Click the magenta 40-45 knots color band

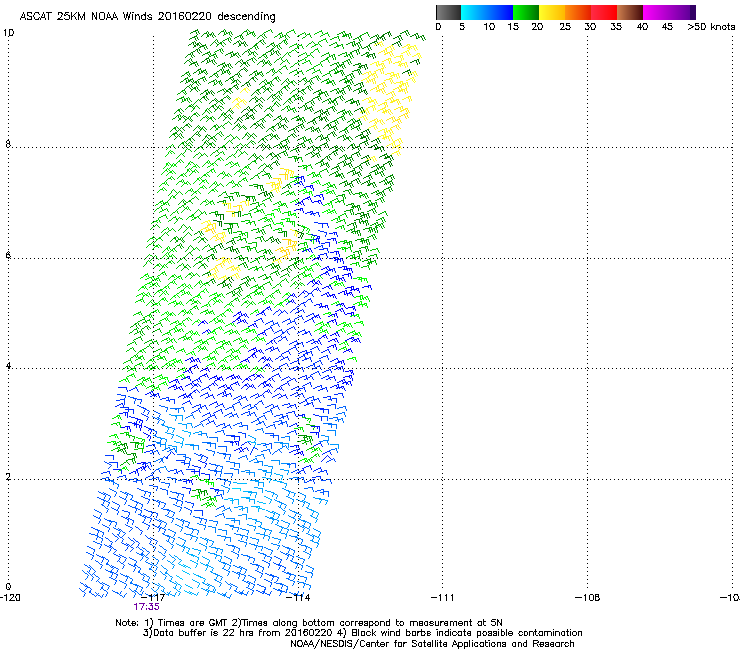(656, 12)
